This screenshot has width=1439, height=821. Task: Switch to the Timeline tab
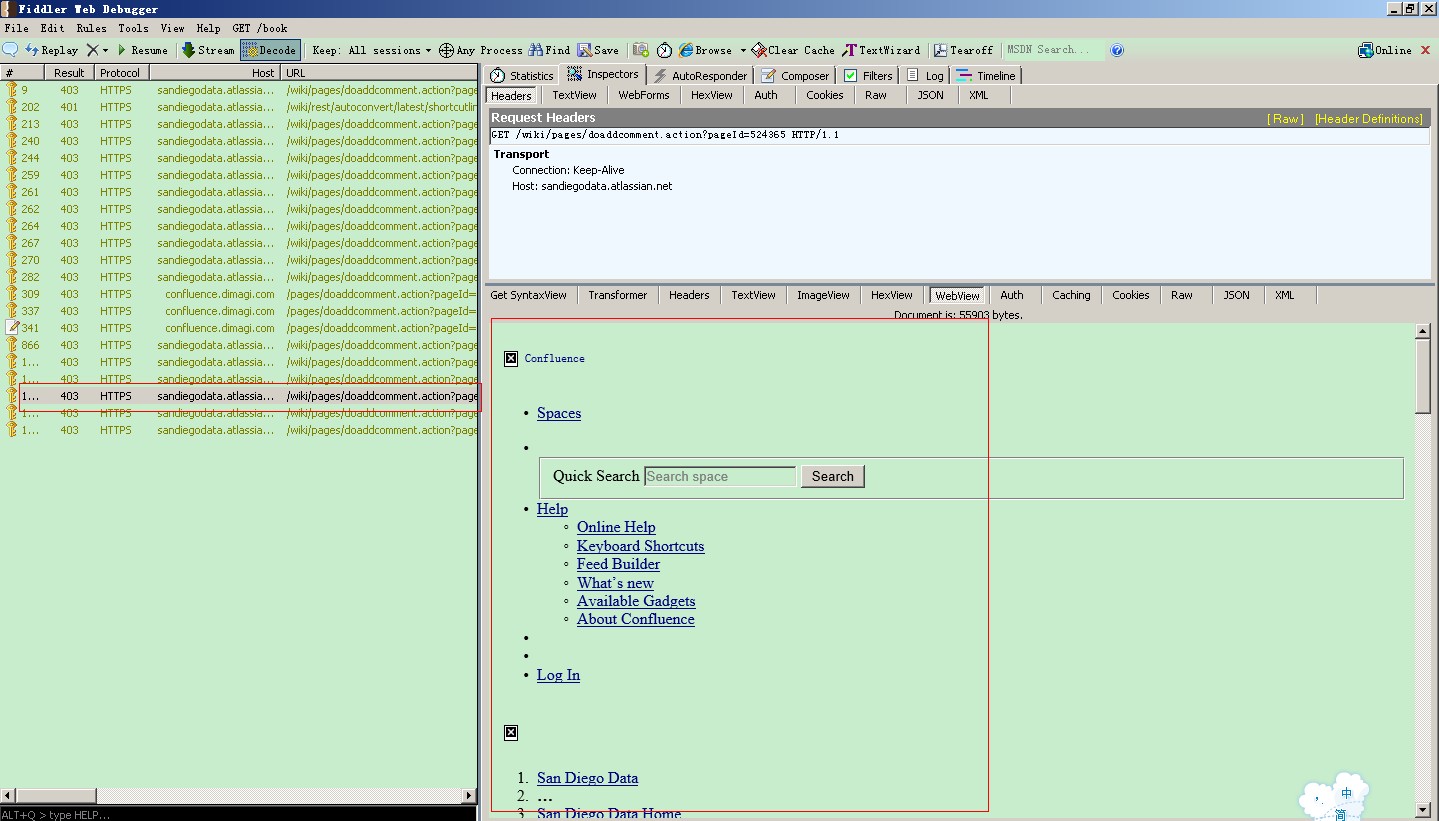click(x=986, y=75)
